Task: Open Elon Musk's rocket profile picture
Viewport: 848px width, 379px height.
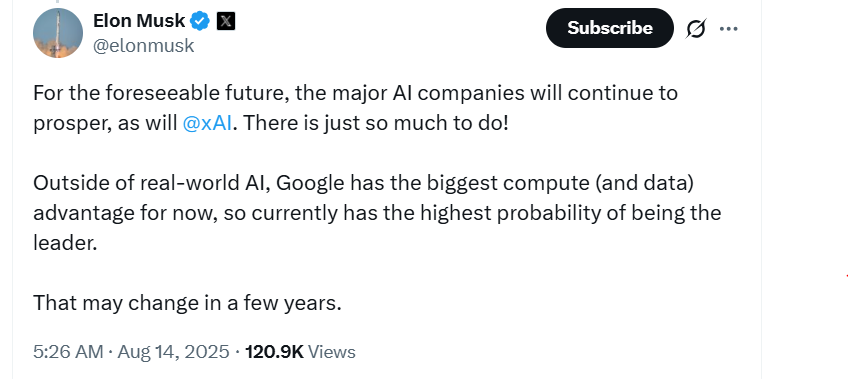Action: pyautogui.click(x=58, y=33)
